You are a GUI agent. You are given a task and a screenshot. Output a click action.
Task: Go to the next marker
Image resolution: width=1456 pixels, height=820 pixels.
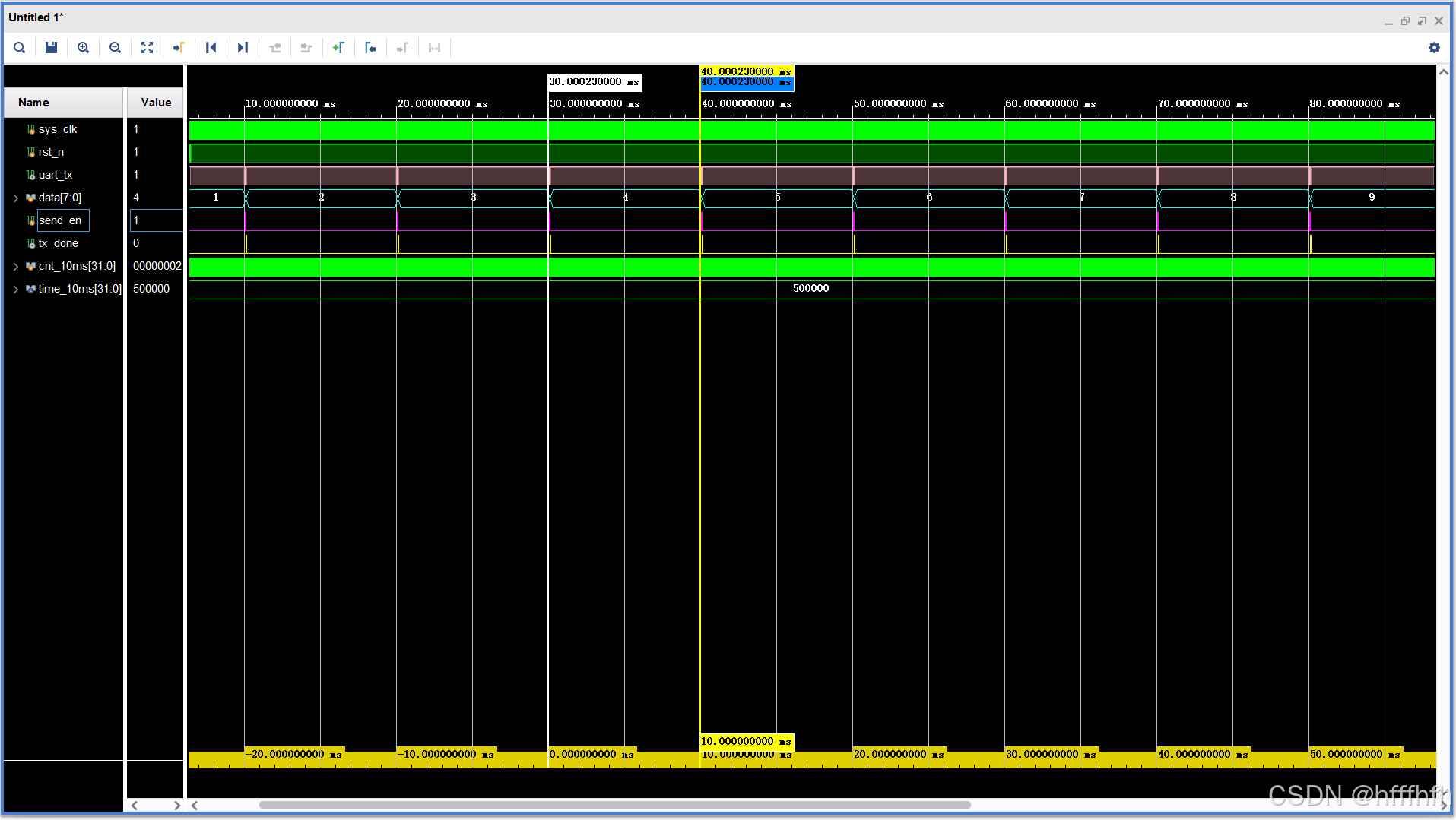pyautogui.click(x=403, y=48)
